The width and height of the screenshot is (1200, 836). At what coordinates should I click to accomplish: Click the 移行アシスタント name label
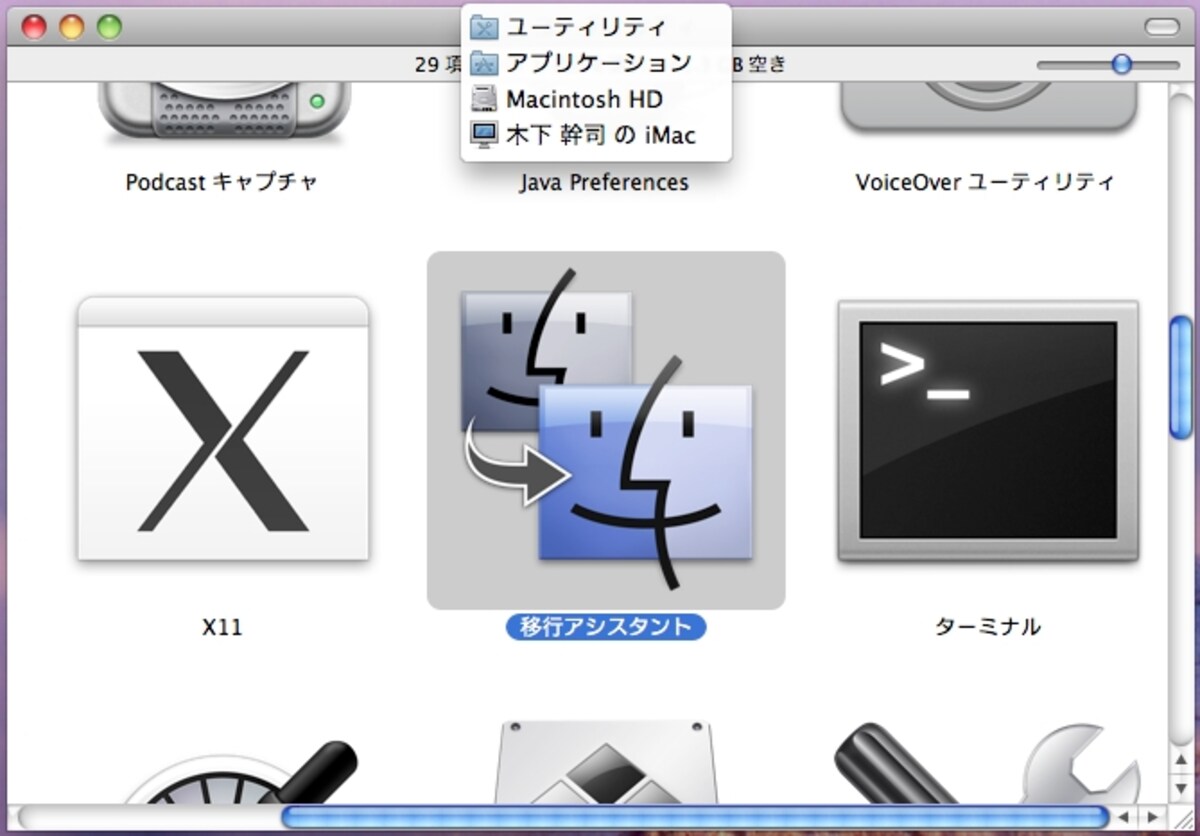(606, 627)
